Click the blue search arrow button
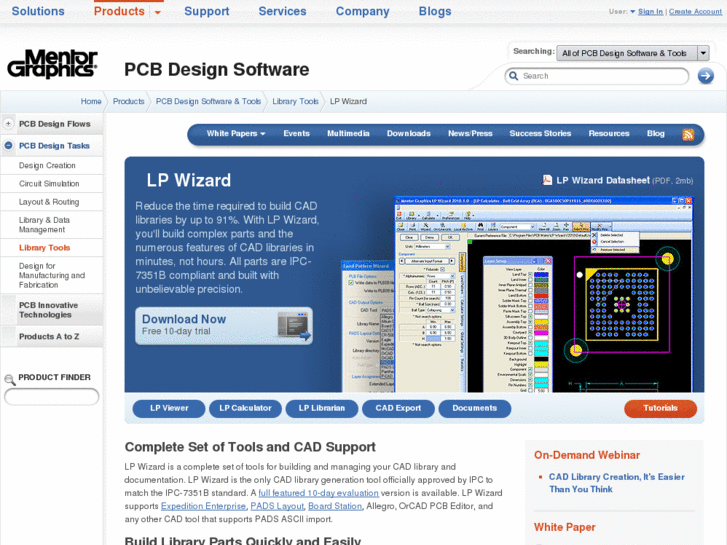 (706, 76)
